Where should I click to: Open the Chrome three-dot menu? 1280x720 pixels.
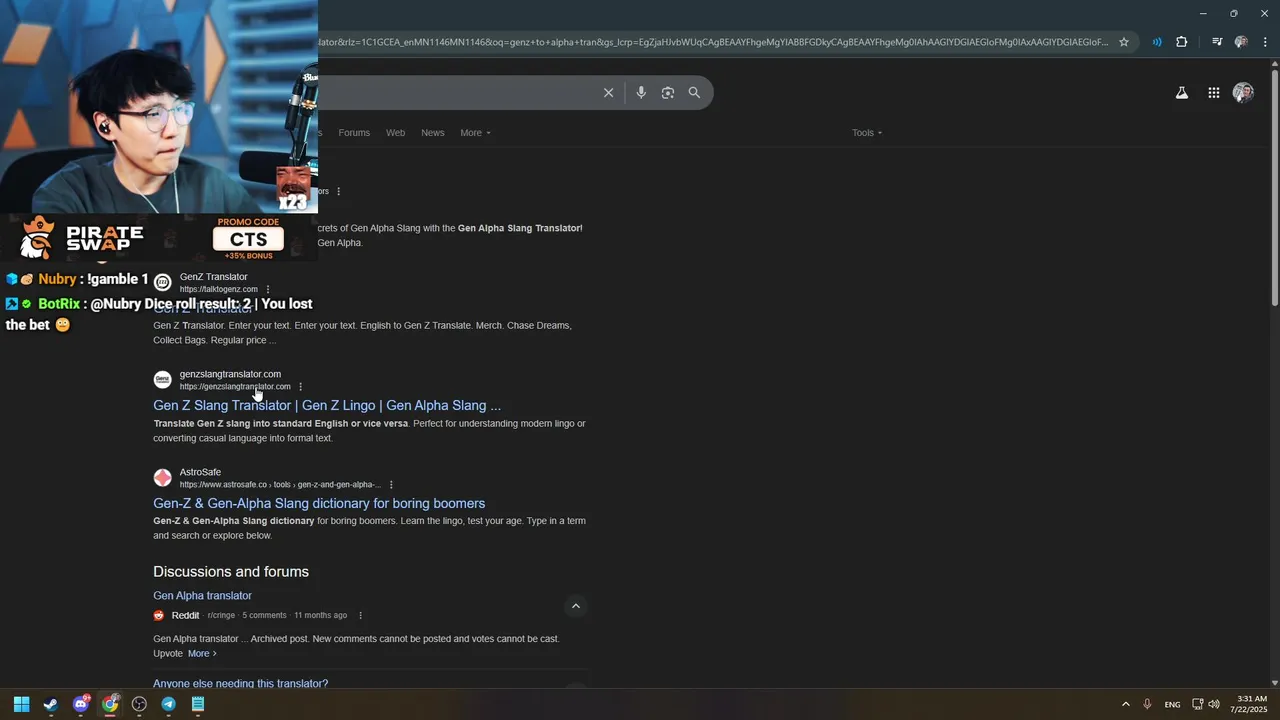[1265, 42]
